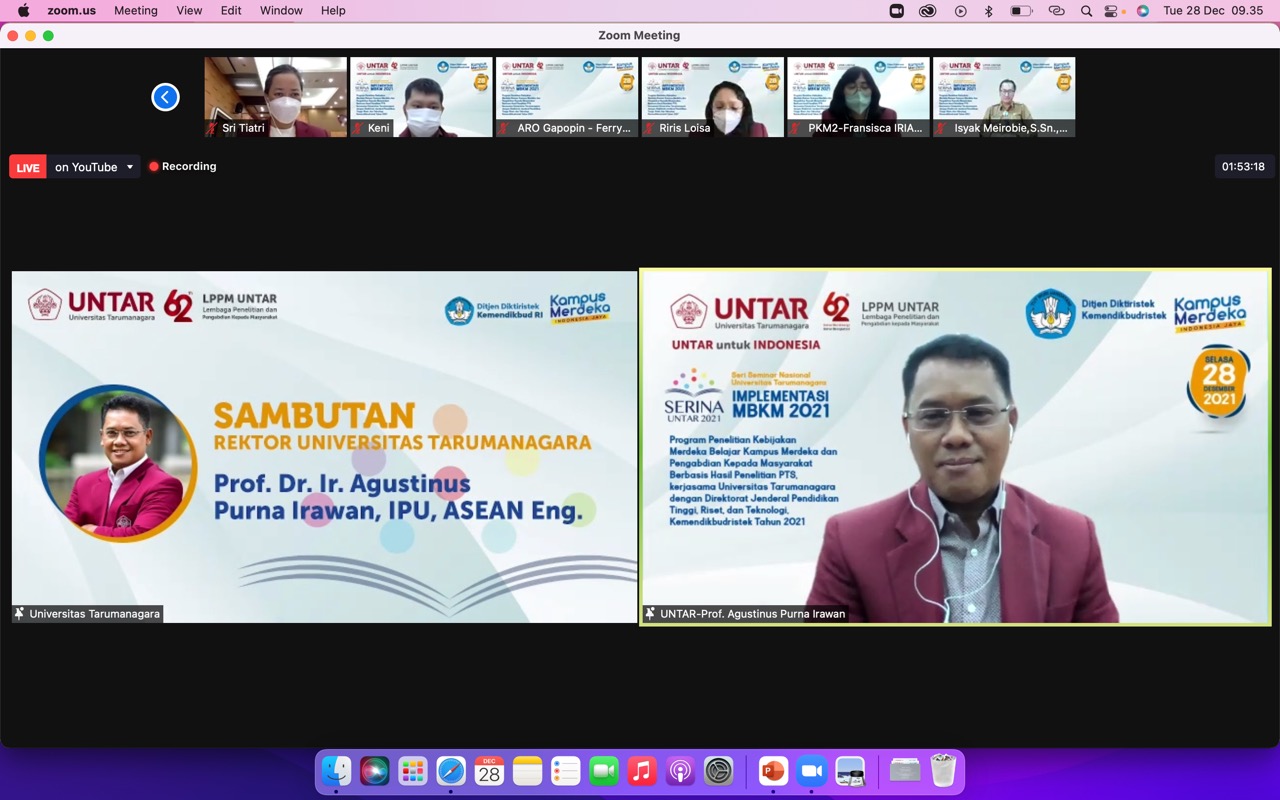Open the Meeting menu in menu bar
The width and height of the screenshot is (1280, 800).
pyautogui.click(x=136, y=10)
